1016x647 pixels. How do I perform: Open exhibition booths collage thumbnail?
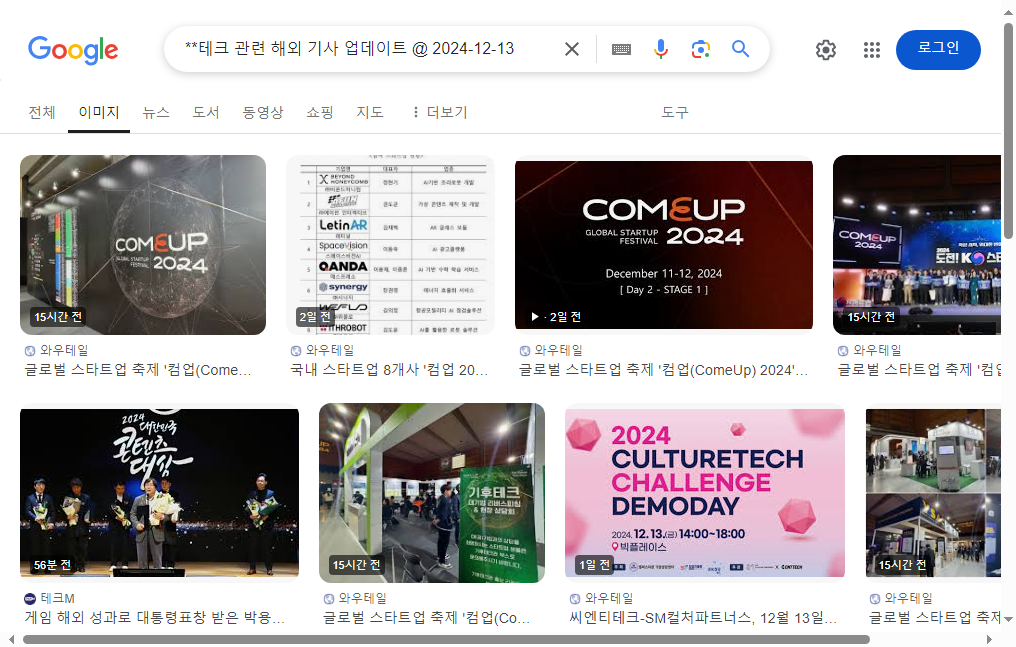tap(933, 493)
